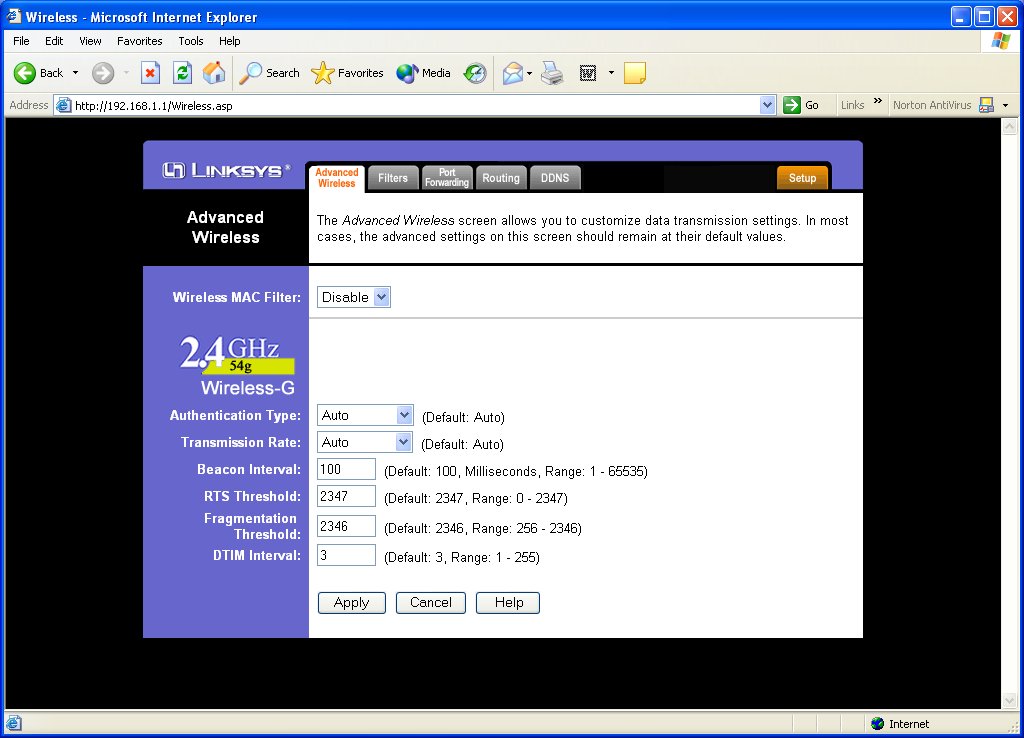Open the Favorites panel

pyautogui.click(x=347, y=72)
